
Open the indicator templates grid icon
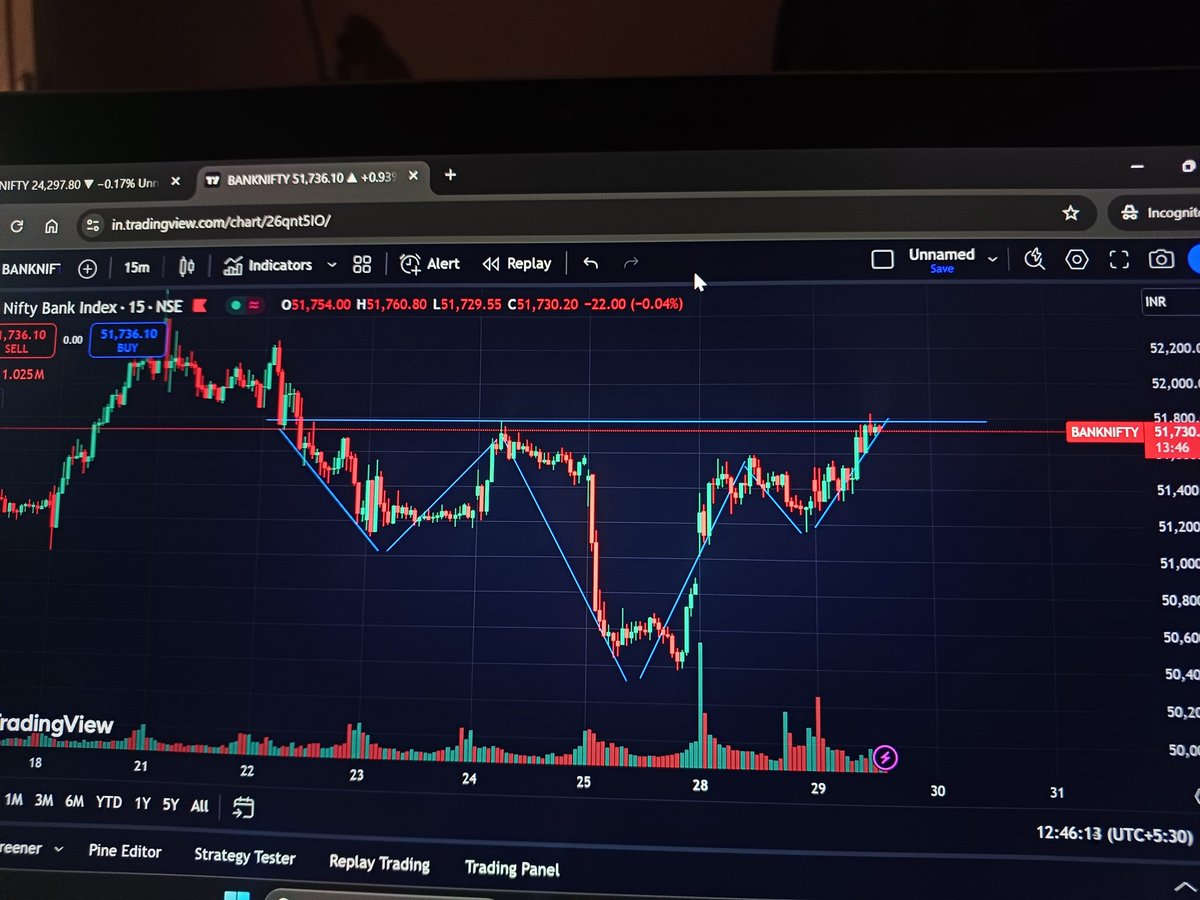[x=362, y=264]
